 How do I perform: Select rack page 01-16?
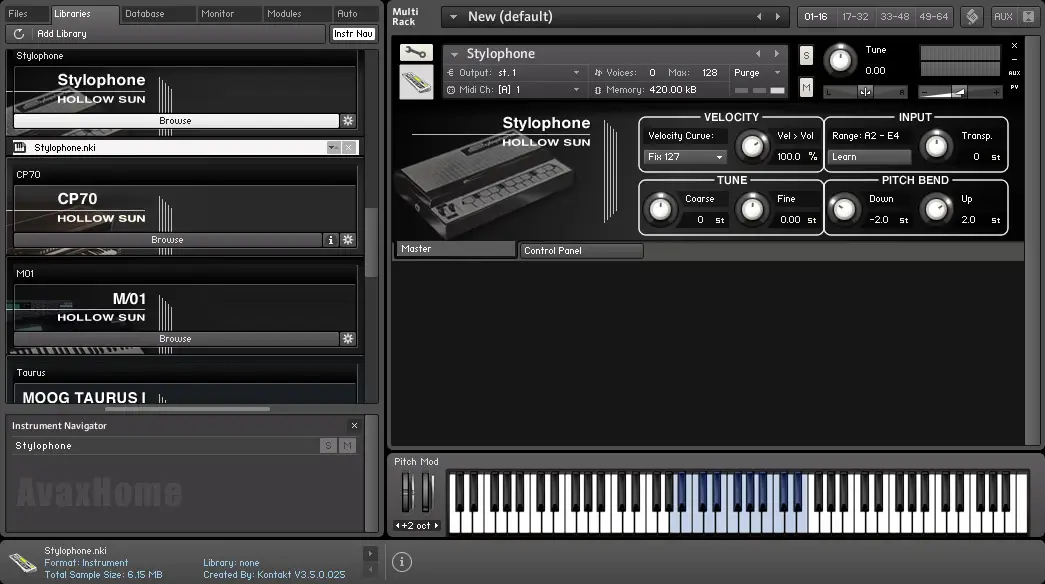point(816,17)
